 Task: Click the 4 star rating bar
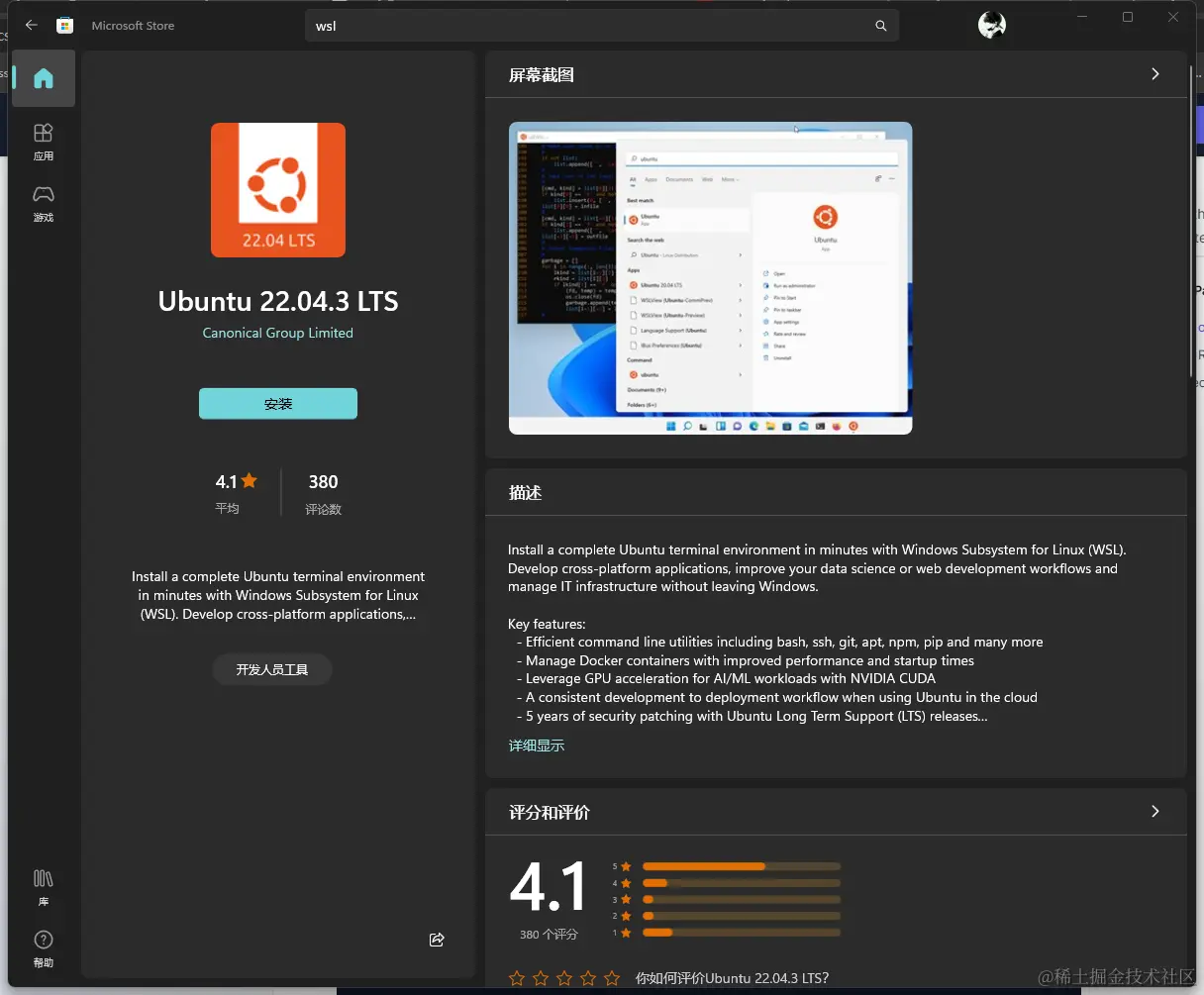(x=741, y=883)
